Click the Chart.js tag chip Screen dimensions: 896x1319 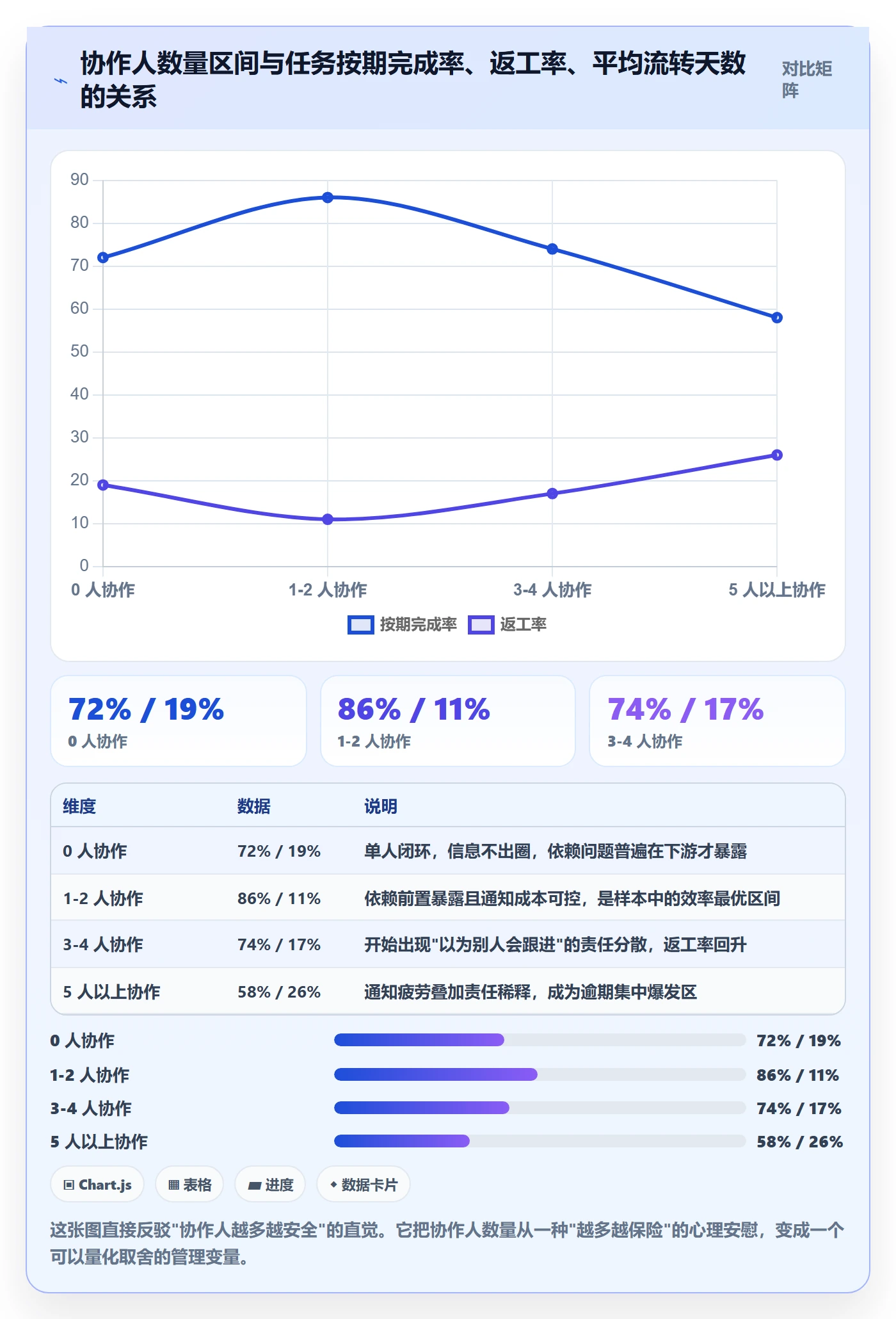pos(97,1185)
